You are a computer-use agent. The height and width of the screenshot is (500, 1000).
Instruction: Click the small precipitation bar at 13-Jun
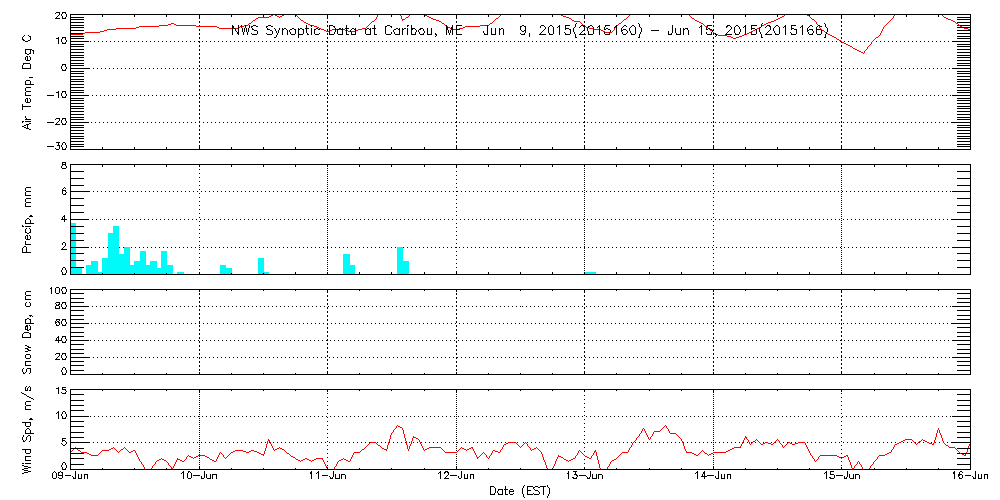[x=590, y=272]
